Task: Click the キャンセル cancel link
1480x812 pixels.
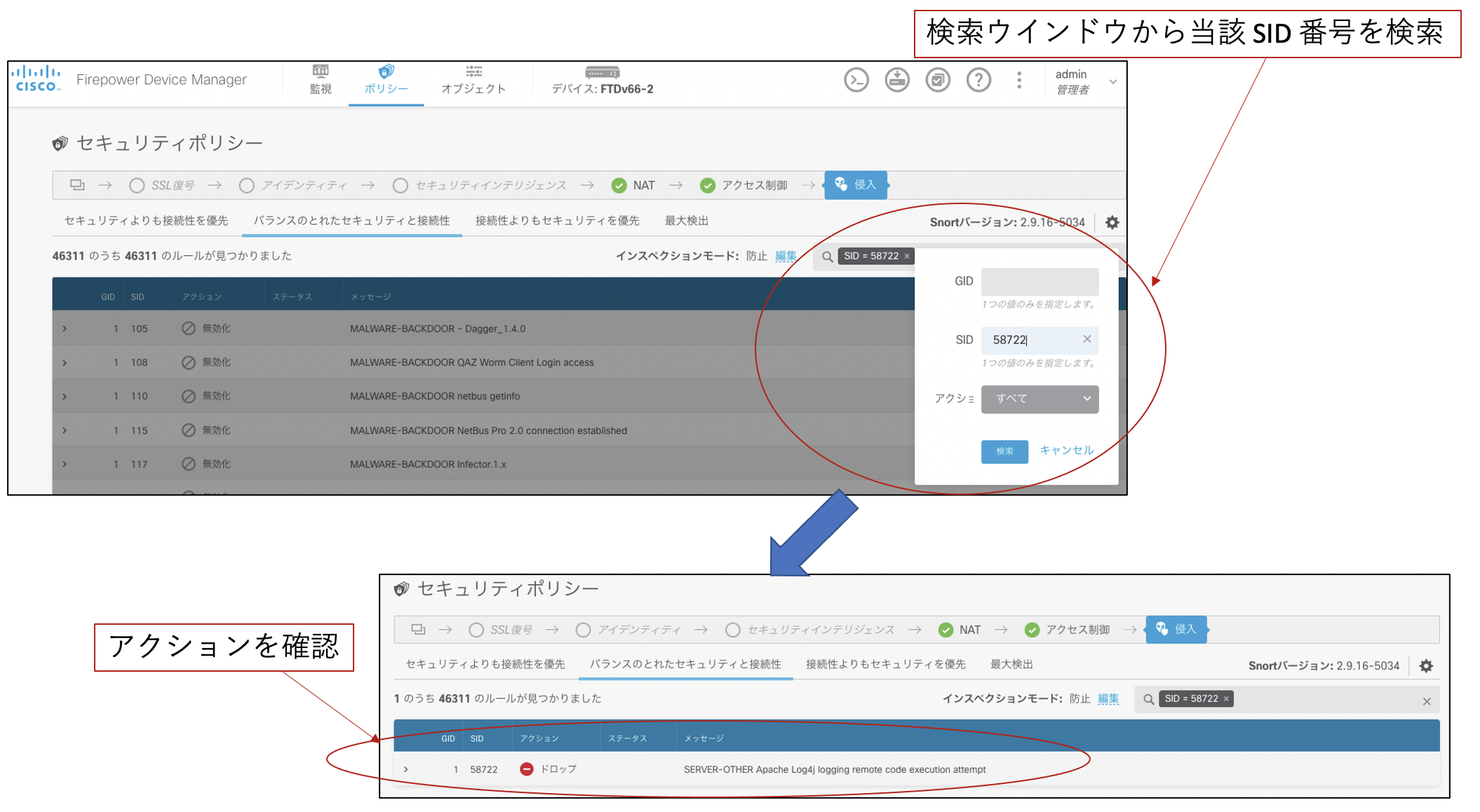Action: [1066, 450]
